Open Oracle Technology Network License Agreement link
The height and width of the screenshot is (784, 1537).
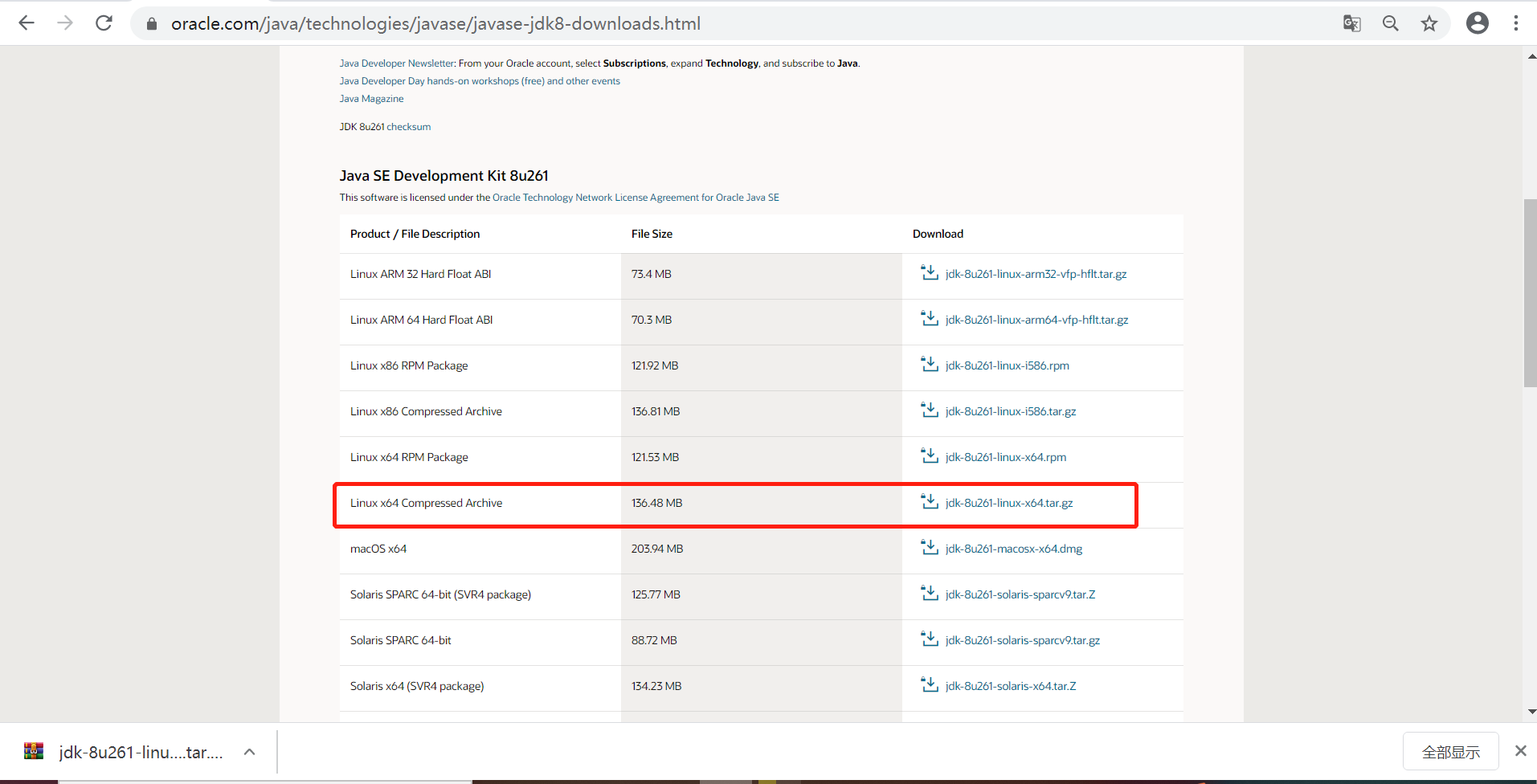(x=636, y=198)
